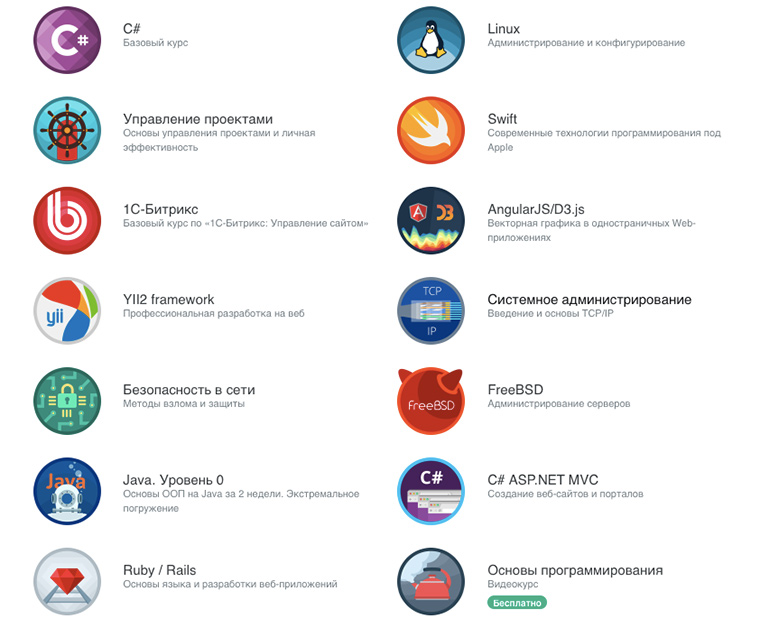Select the Yii framework logo icon
Image resolution: width=760 pixels, height=628 pixels.
(x=67, y=311)
